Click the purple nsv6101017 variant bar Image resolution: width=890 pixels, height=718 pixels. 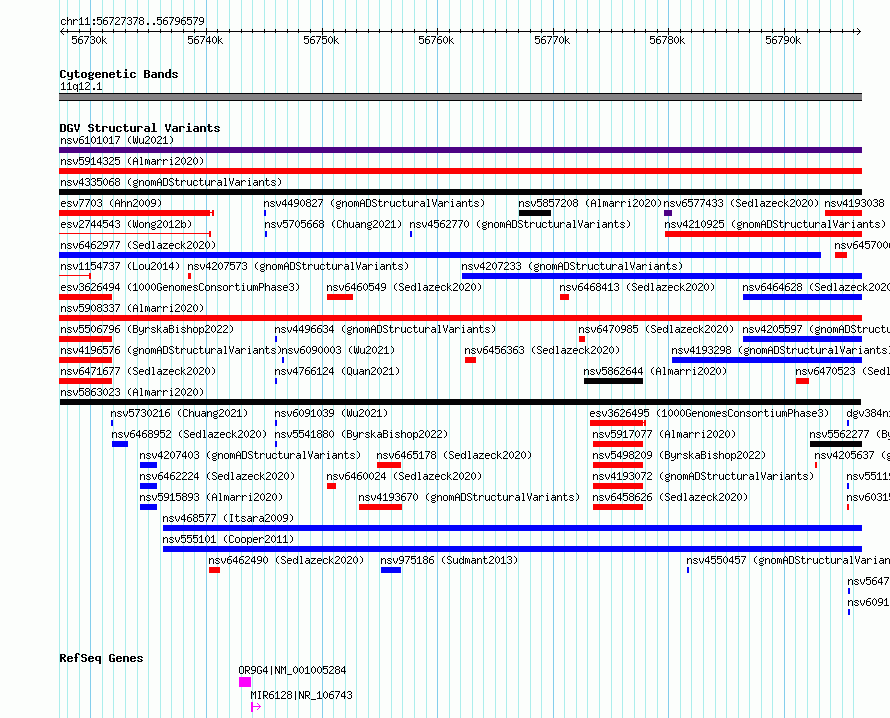point(460,150)
